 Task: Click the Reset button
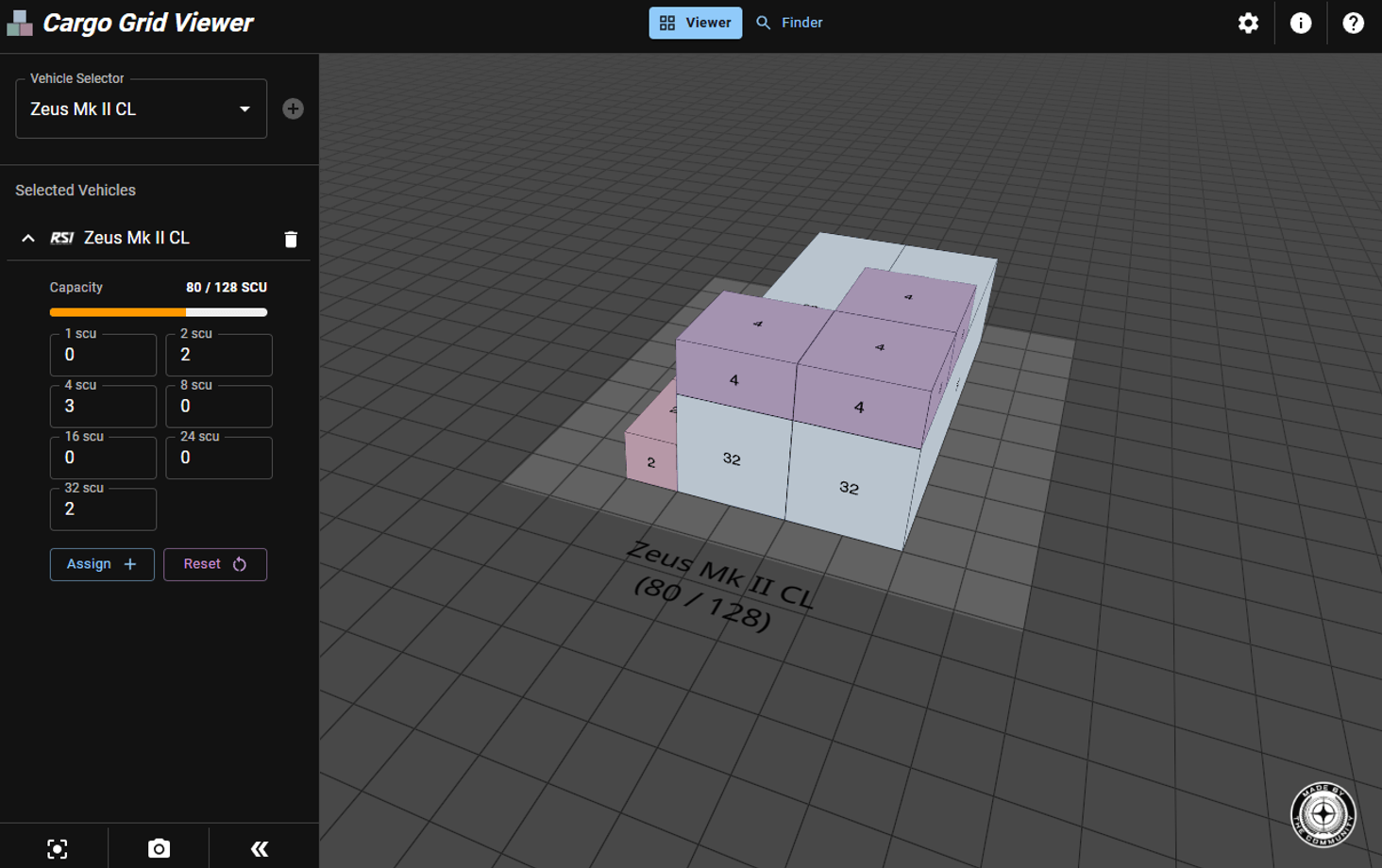pos(215,564)
